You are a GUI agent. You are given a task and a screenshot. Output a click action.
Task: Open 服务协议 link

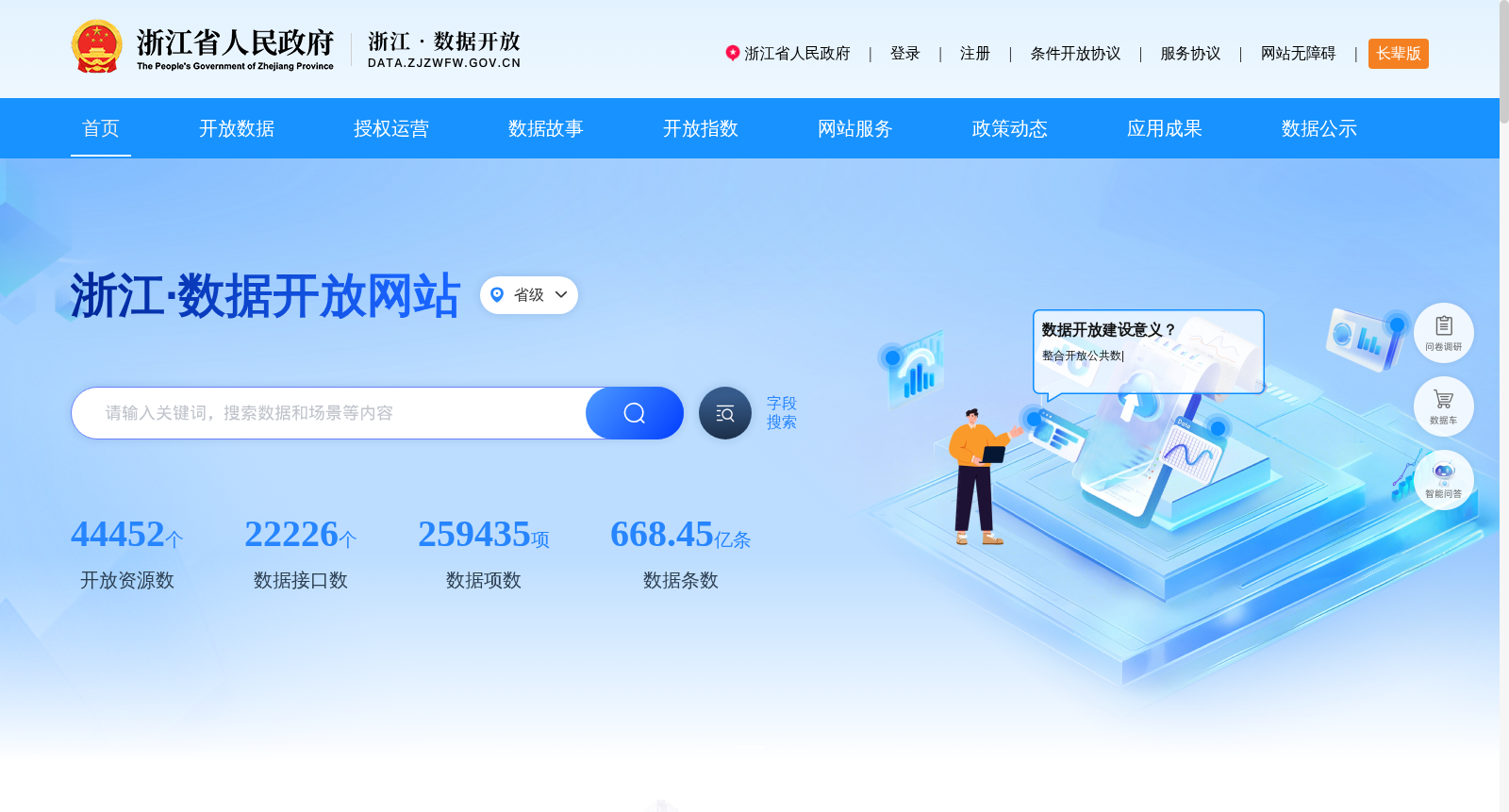pyautogui.click(x=1190, y=54)
